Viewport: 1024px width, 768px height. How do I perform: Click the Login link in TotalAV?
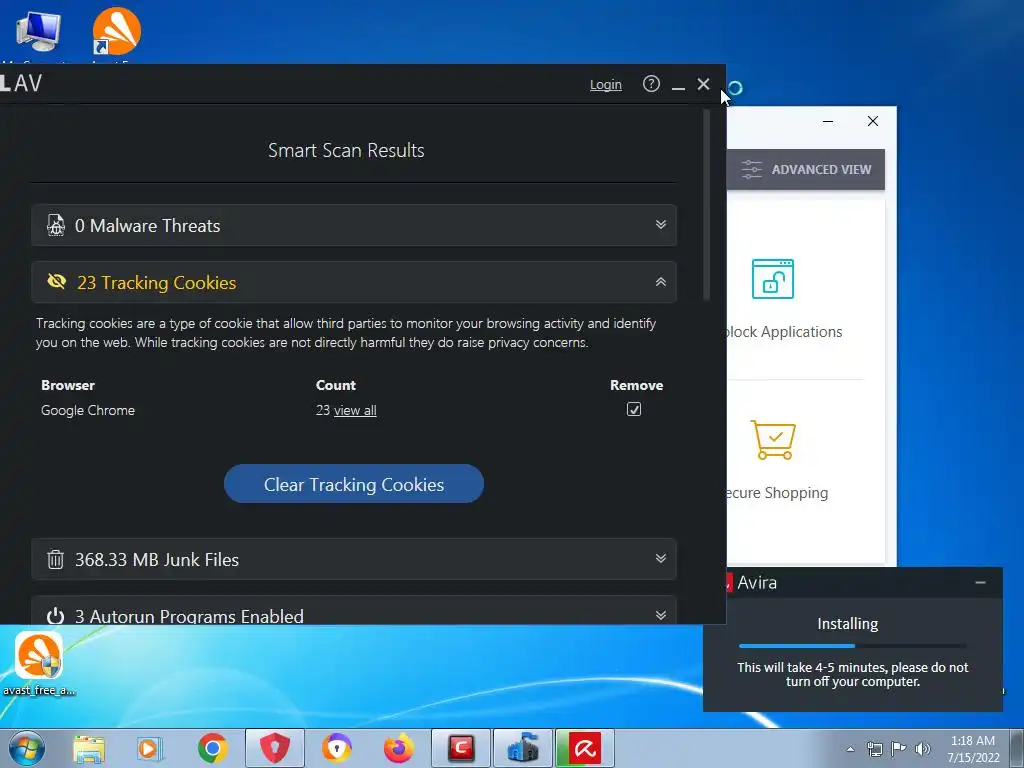[605, 85]
